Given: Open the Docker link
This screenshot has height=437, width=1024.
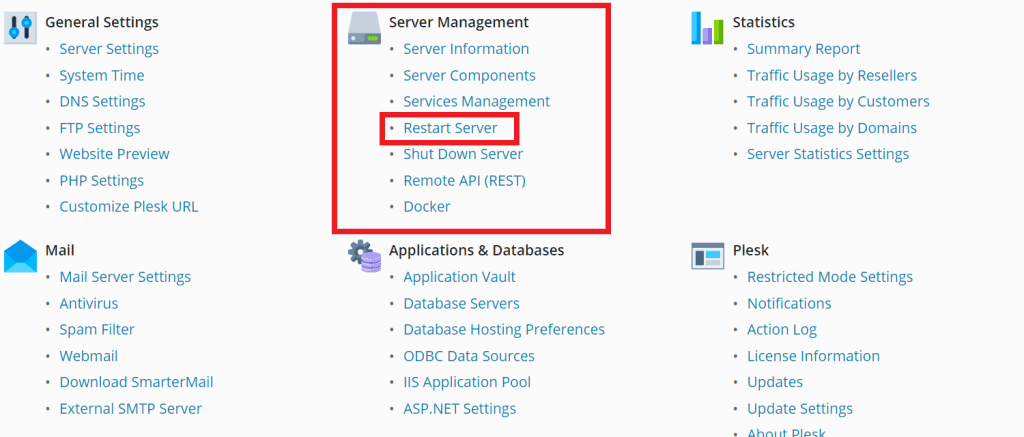Looking at the screenshot, I should coord(427,207).
